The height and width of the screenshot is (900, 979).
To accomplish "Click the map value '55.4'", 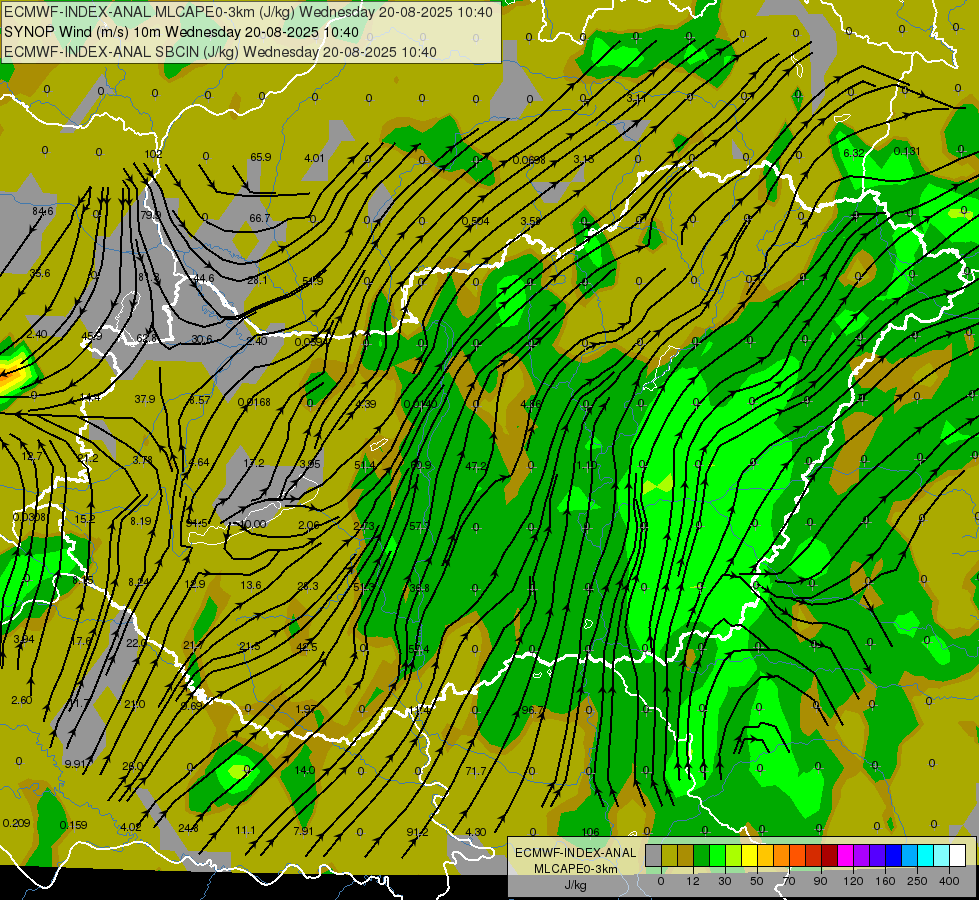I will (418, 649).
